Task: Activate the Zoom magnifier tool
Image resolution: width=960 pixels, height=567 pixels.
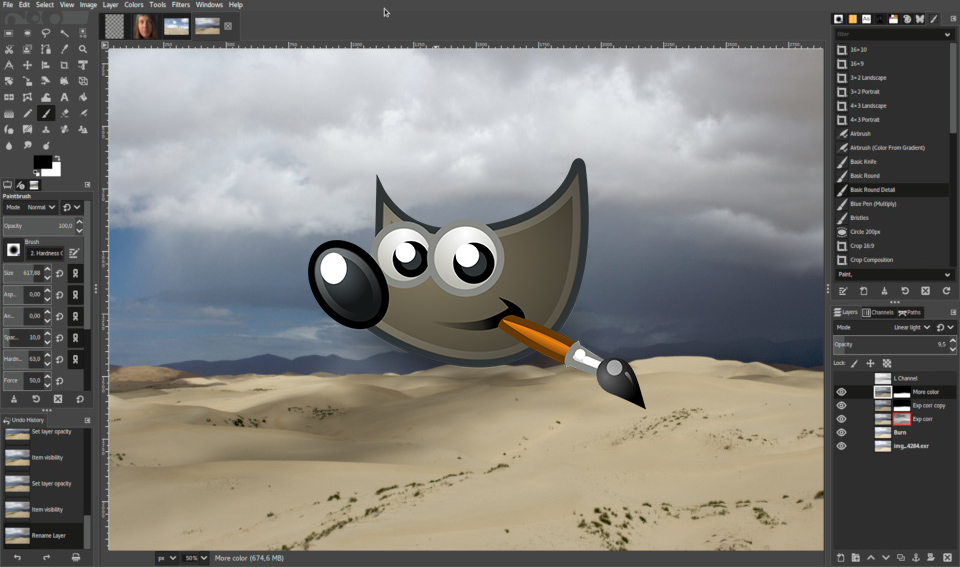Action: point(83,49)
